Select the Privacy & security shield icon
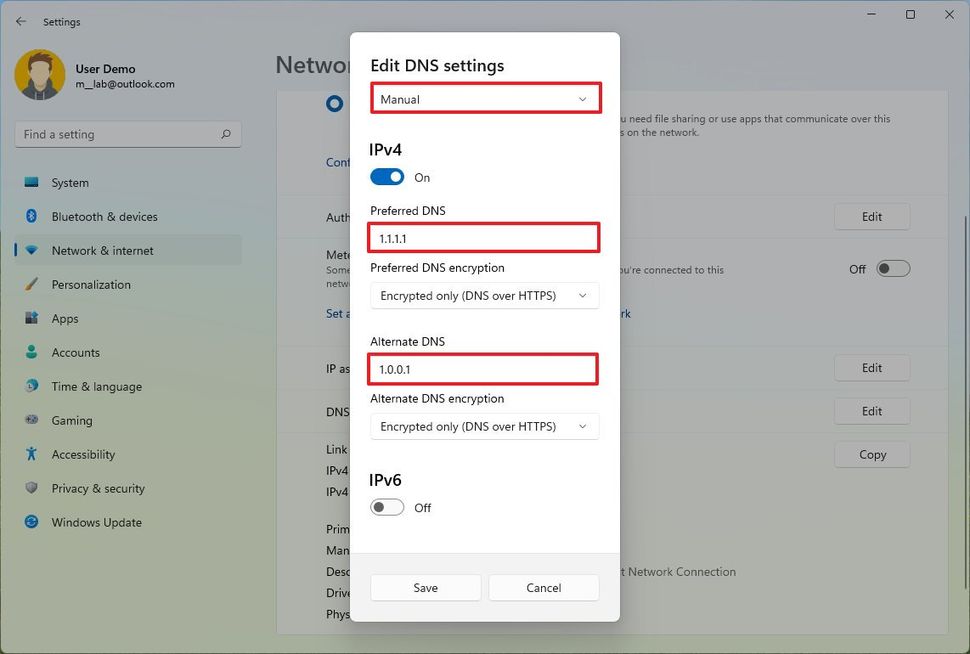970x654 pixels. tap(31, 488)
